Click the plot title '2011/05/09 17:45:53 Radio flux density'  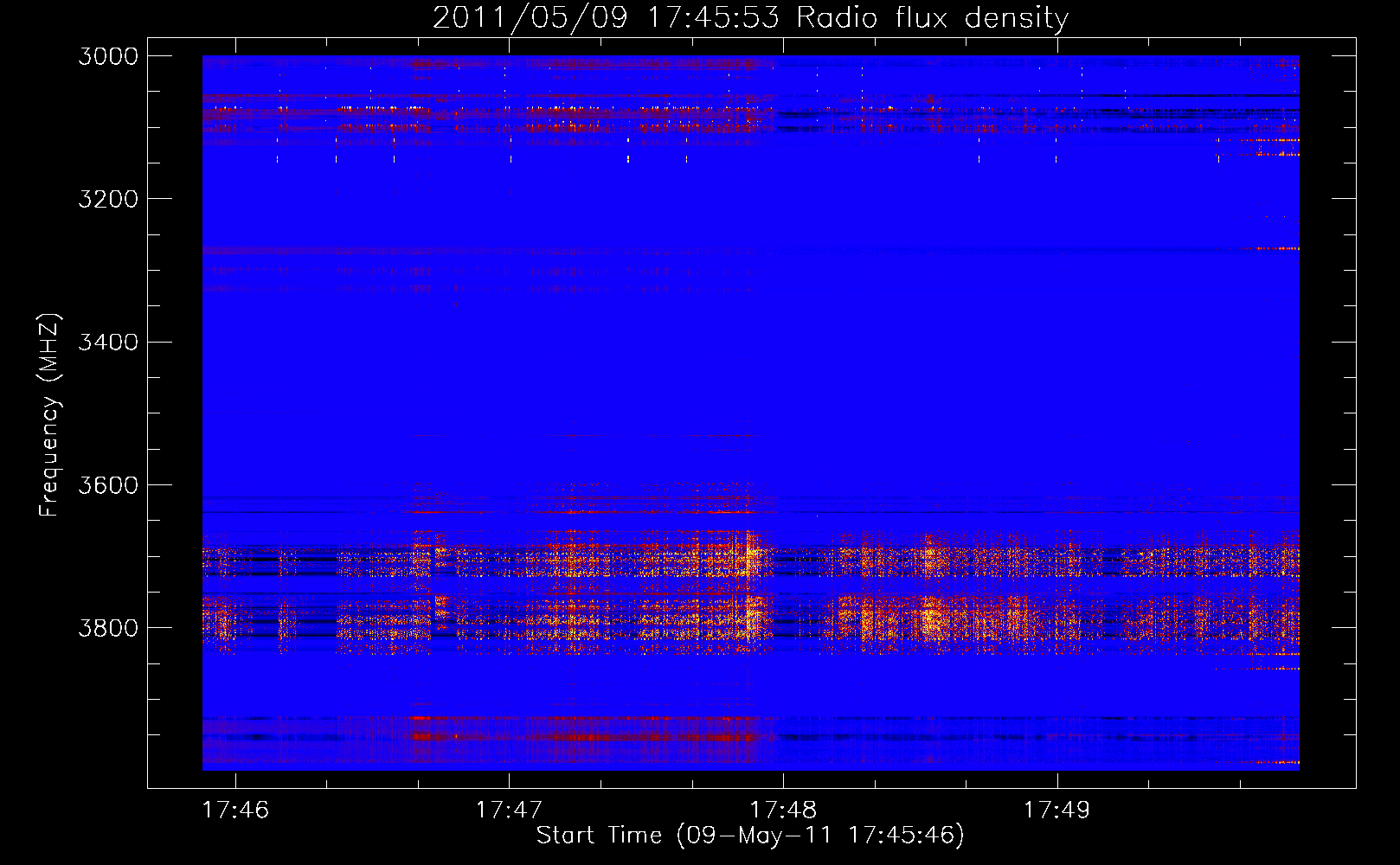pyautogui.click(x=750, y=18)
